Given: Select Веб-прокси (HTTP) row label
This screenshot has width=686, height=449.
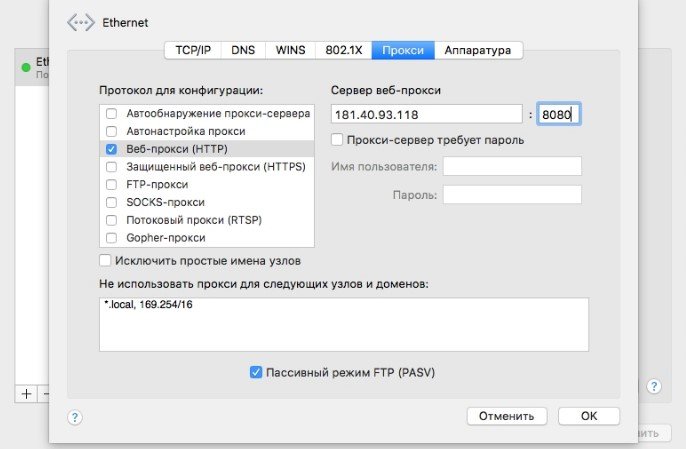Looking at the screenshot, I should [x=177, y=149].
